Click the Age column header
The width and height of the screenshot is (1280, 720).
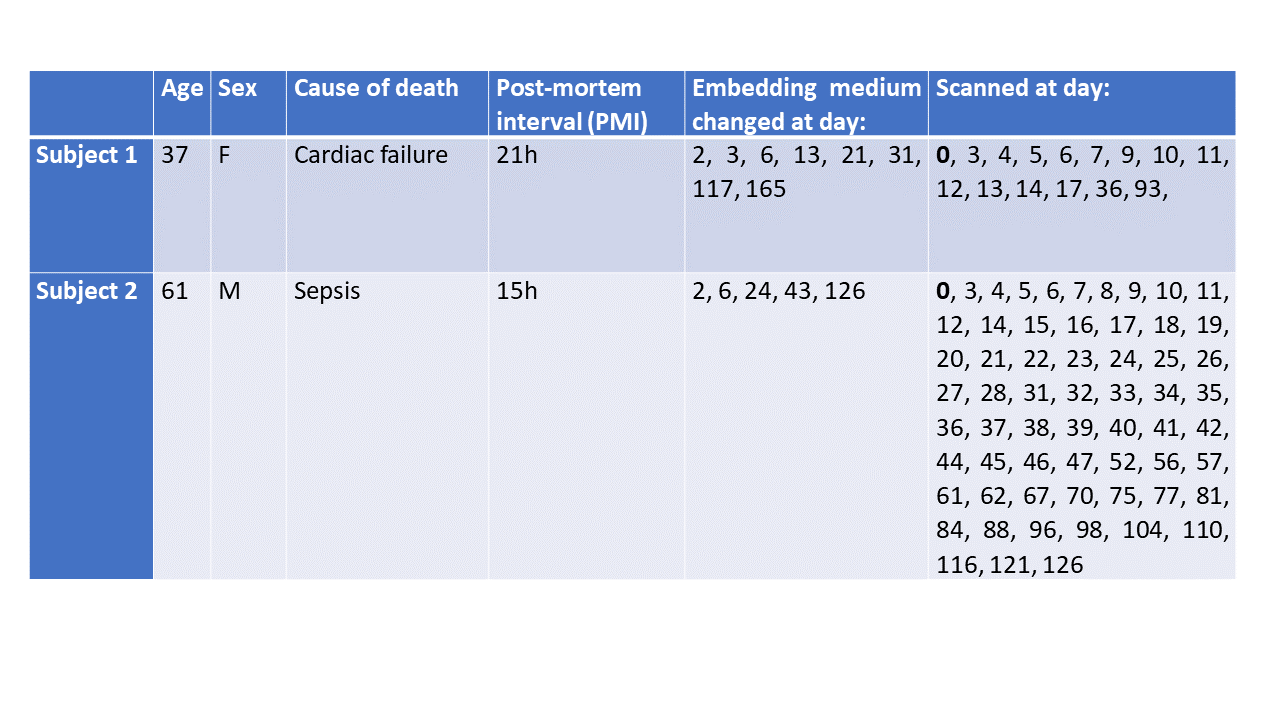click(x=182, y=88)
